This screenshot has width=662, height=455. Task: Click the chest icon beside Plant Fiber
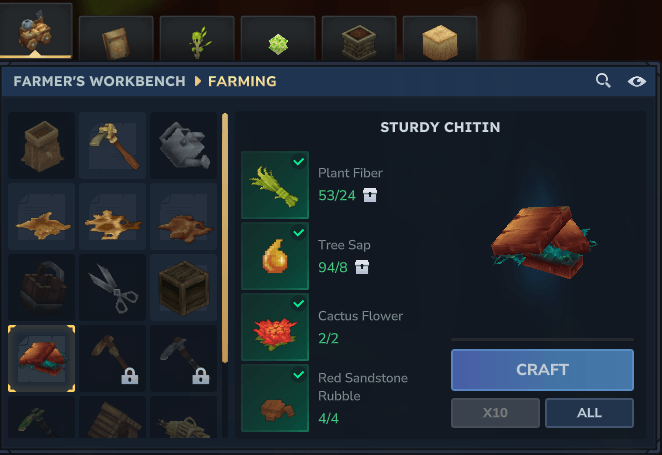click(370, 195)
